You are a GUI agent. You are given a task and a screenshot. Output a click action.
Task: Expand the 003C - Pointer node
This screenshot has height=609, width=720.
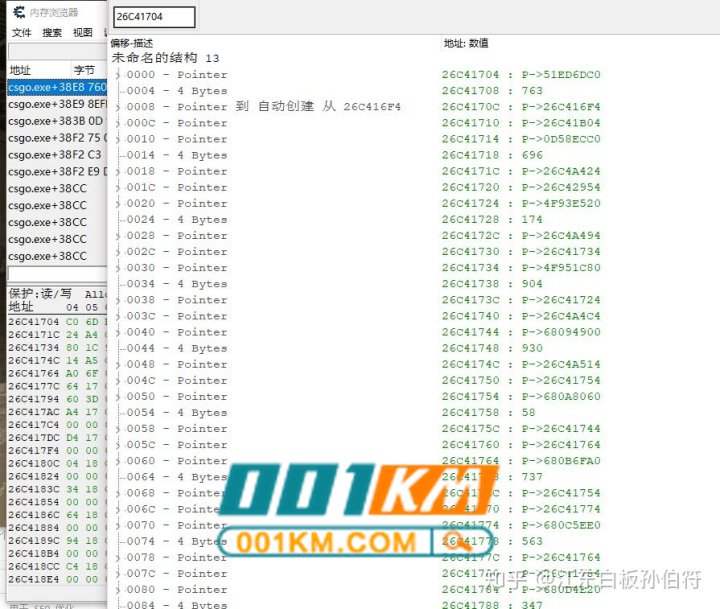coord(118,316)
